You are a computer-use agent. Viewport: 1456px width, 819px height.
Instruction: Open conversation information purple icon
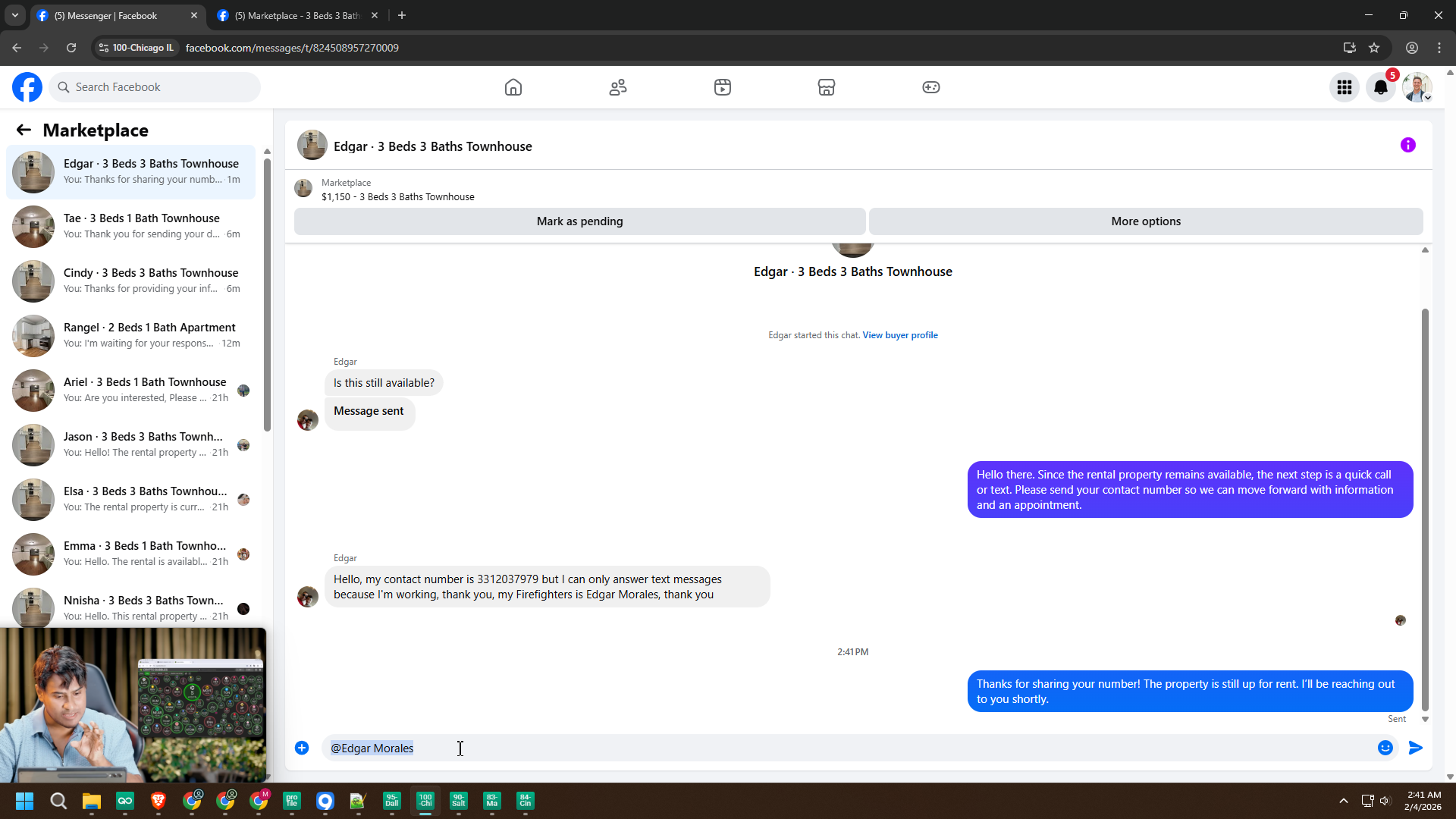[x=1408, y=145]
